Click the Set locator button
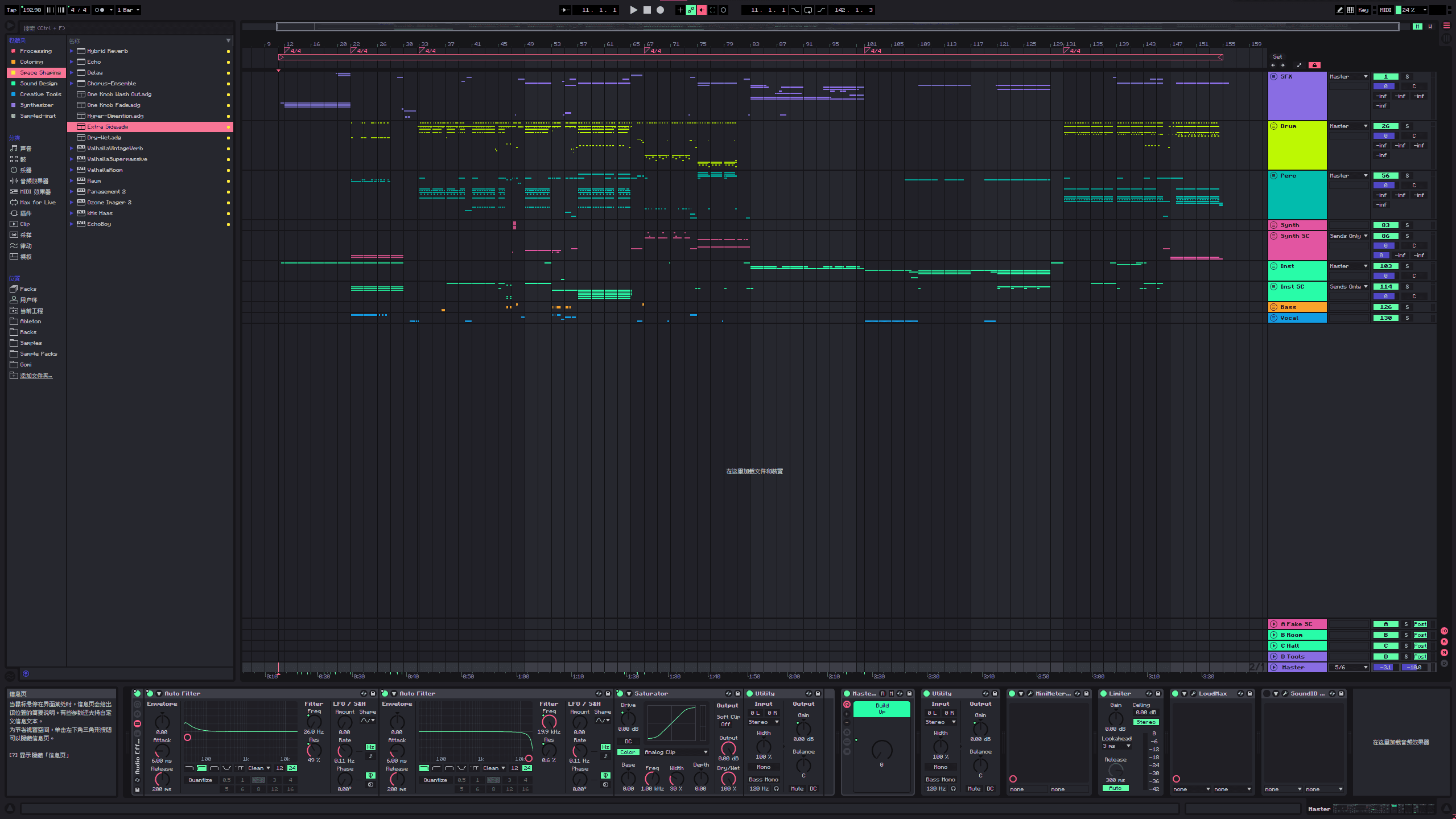The width and height of the screenshot is (1456, 819). click(1278, 57)
